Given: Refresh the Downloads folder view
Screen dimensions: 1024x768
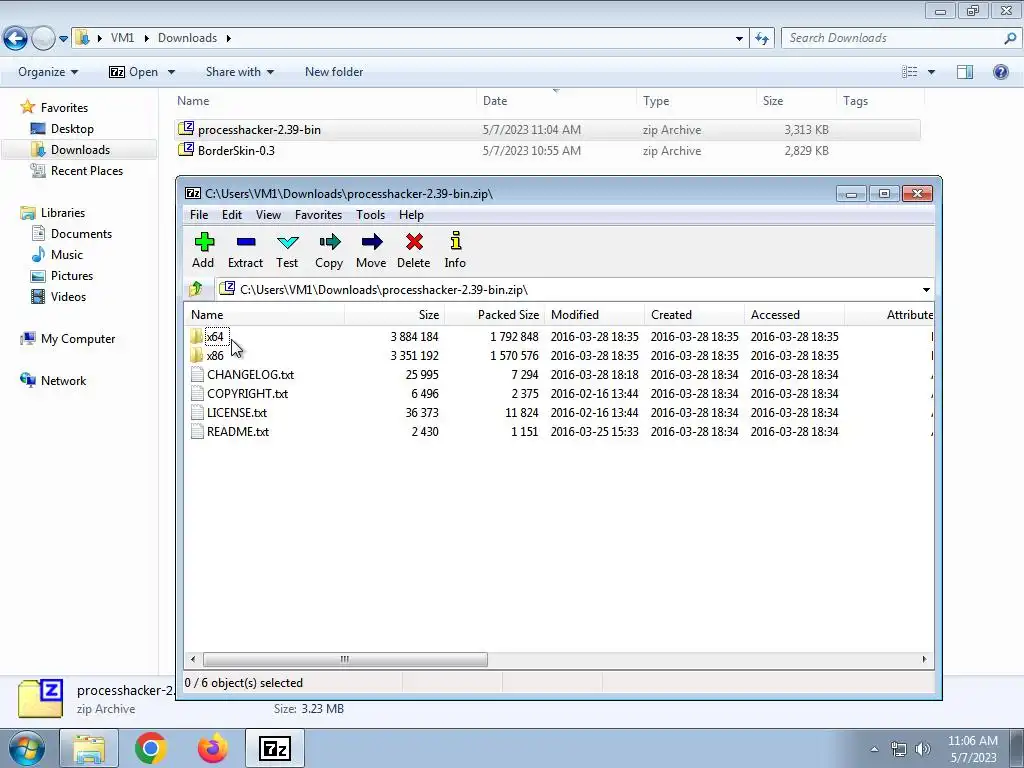Looking at the screenshot, I should [x=761, y=38].
